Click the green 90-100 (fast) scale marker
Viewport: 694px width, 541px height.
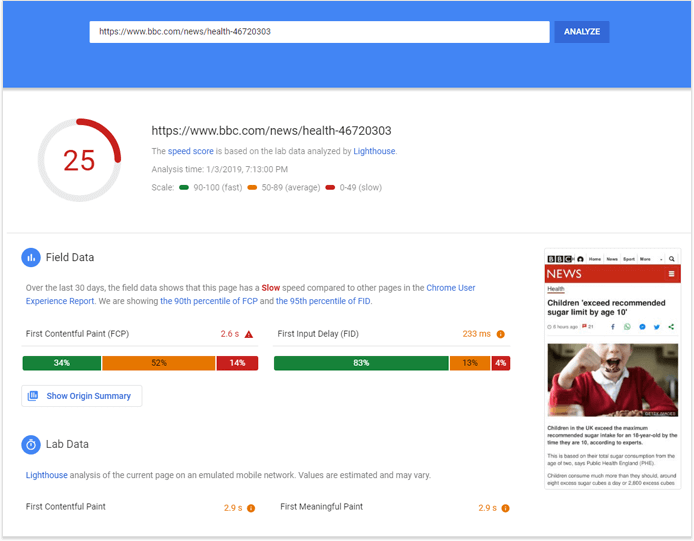coord(184,188)
